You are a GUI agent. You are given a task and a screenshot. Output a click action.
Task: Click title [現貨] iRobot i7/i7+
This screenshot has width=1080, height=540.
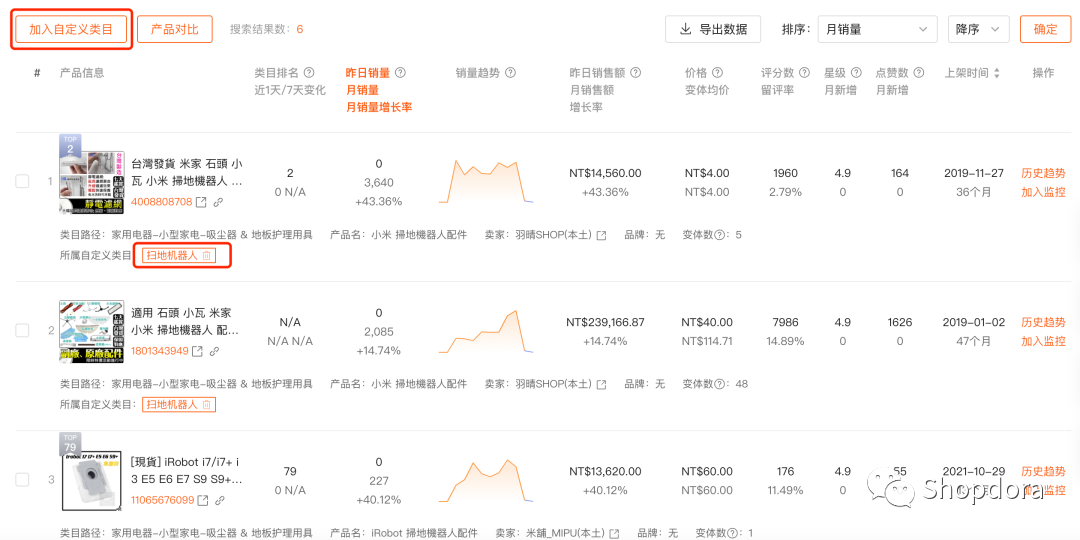(x=187, y=471)
